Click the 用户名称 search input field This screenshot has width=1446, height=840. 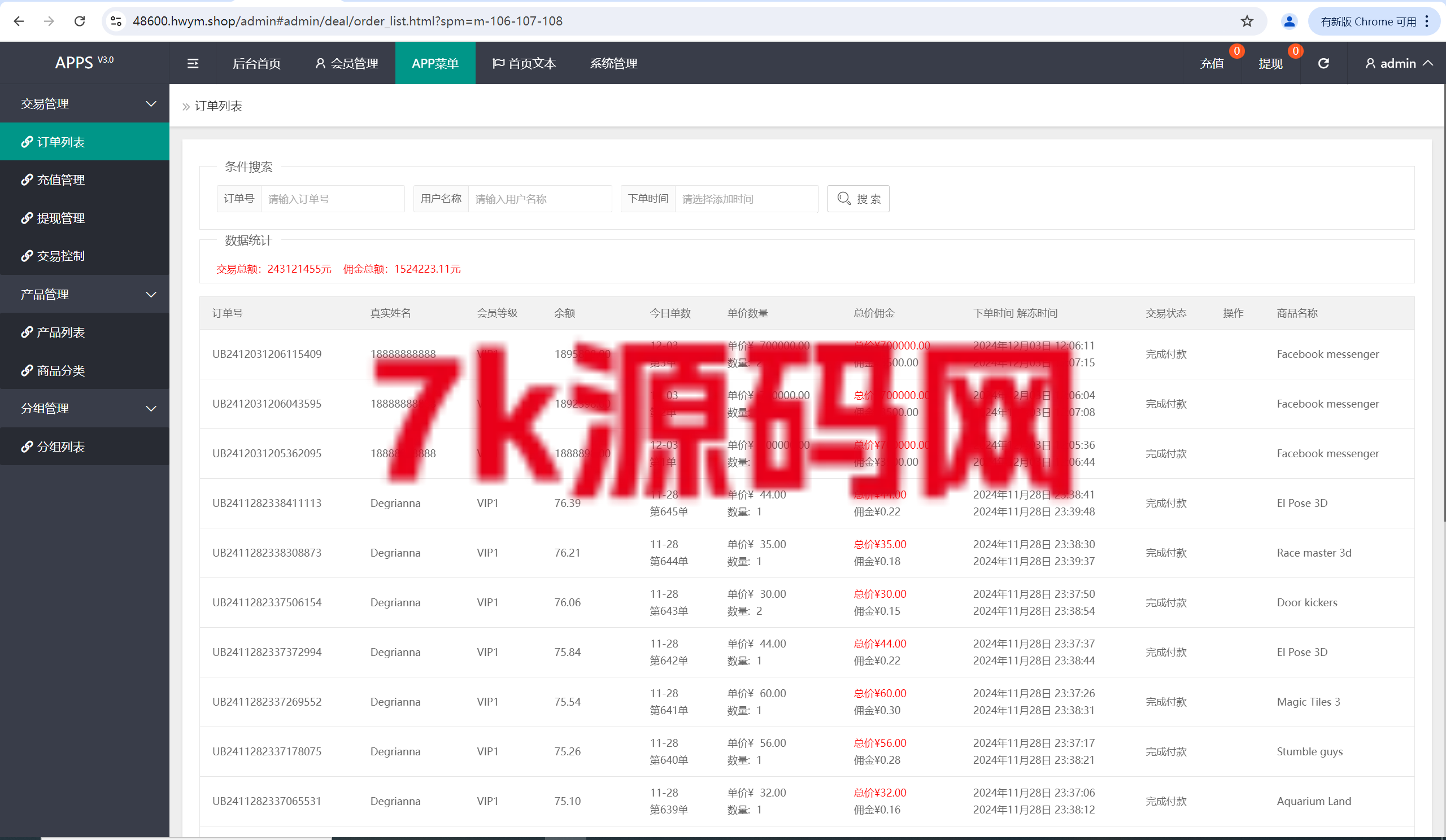[x=540, y=199]
